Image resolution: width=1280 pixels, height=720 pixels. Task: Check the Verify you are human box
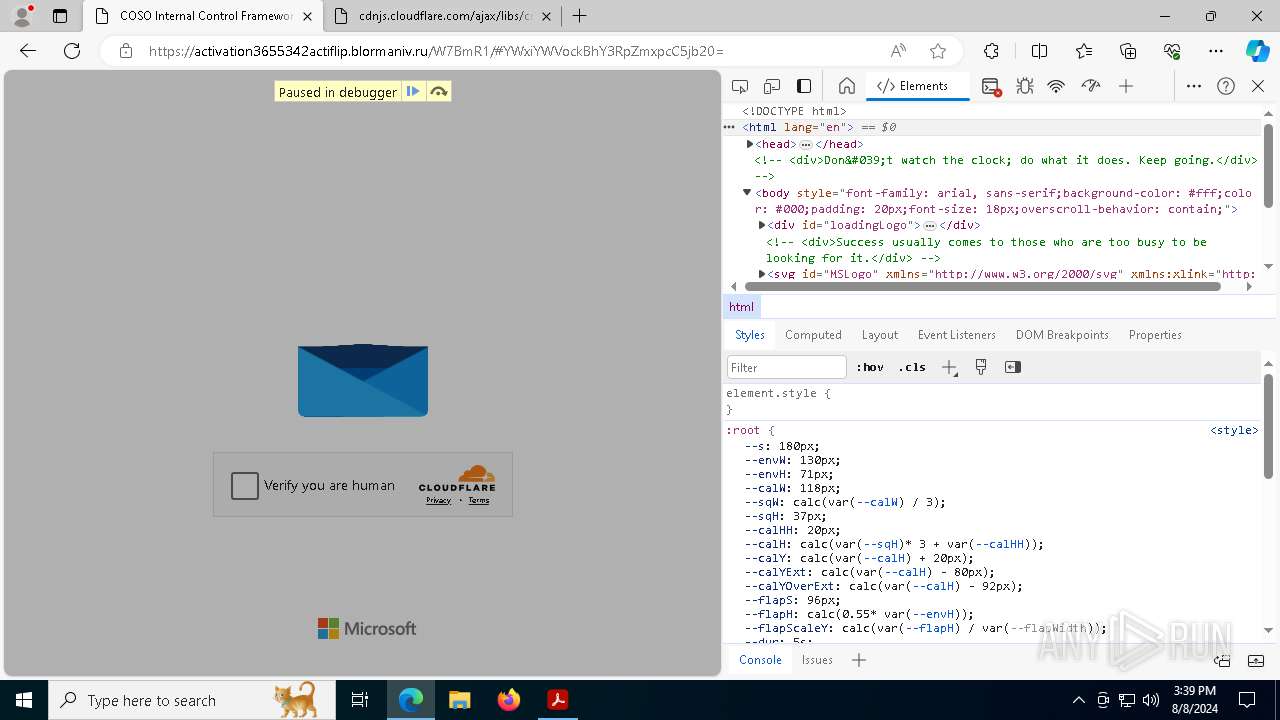point(245,485)
